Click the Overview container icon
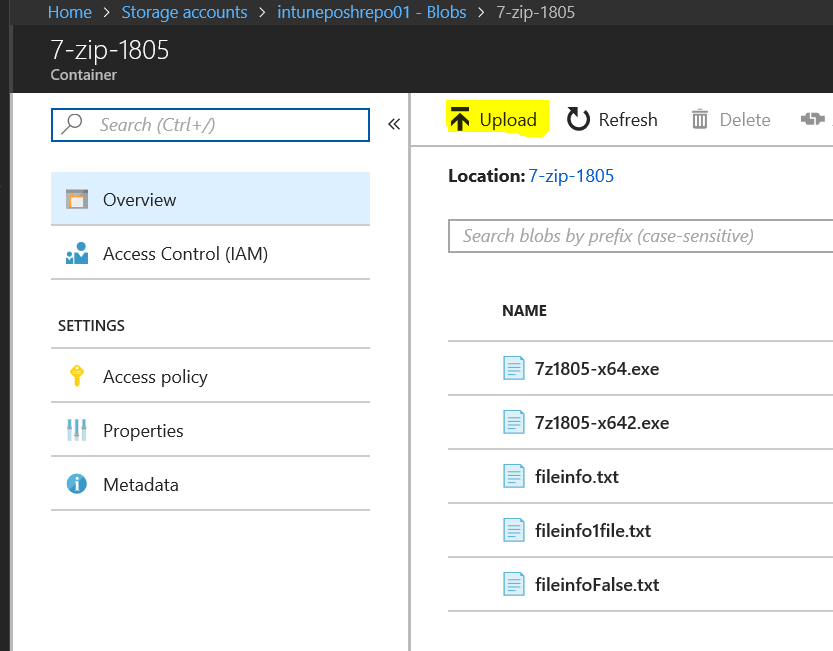The image size is (833, 651). click(77, 199)
